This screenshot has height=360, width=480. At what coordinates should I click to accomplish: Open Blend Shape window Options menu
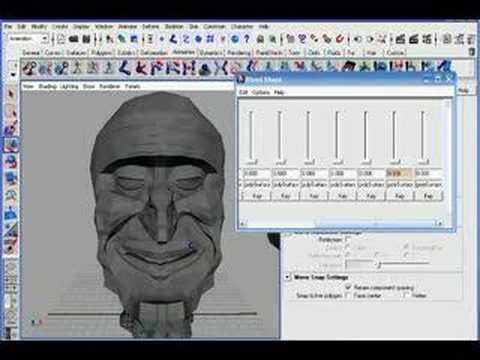pyautogui.click(x=261, y=92)
